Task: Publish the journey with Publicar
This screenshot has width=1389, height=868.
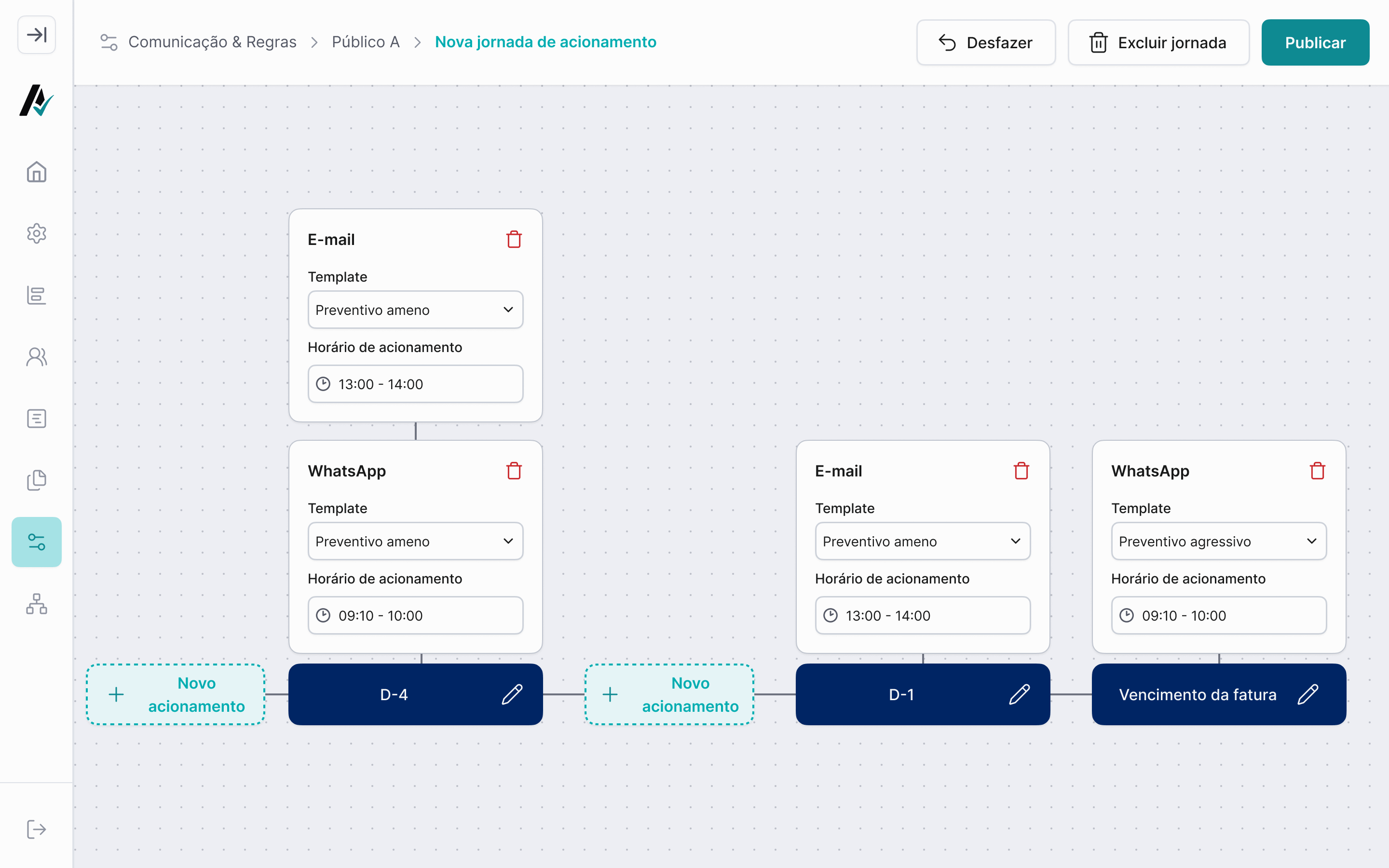Action: pos(1315,42)
